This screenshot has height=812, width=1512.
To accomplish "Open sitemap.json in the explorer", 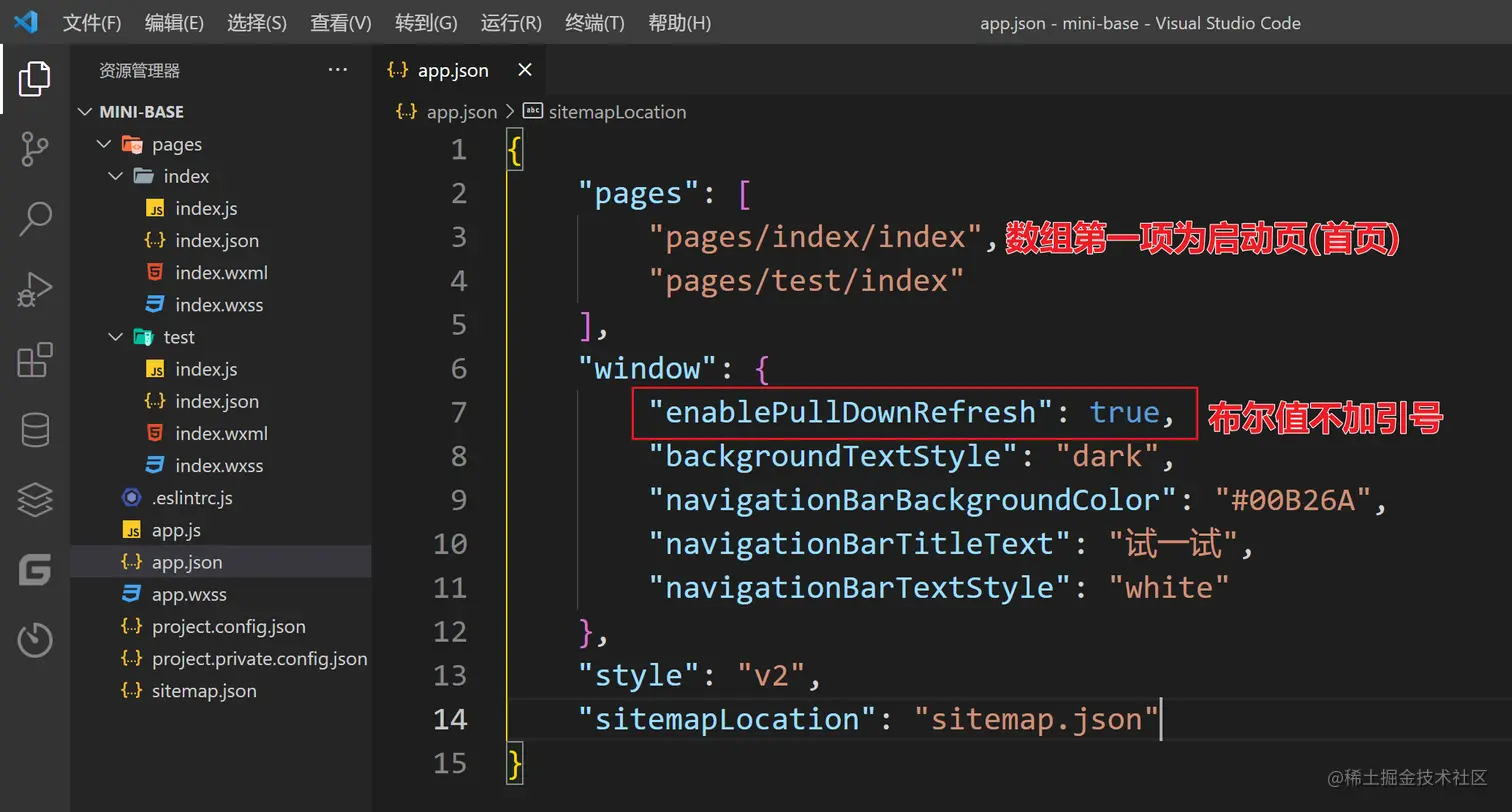I will pos(204,691).
